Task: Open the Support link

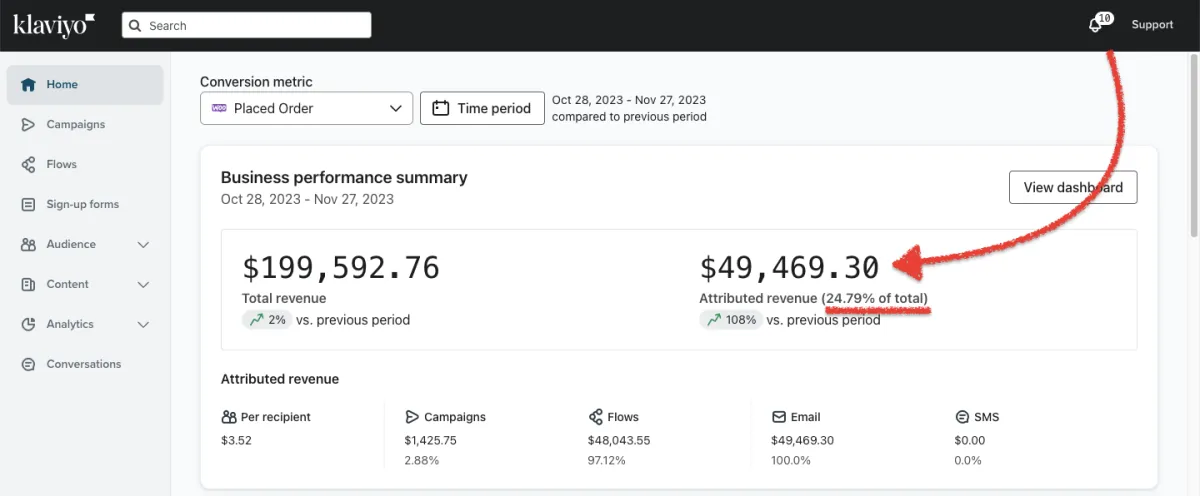Action: click(1152, 25)
